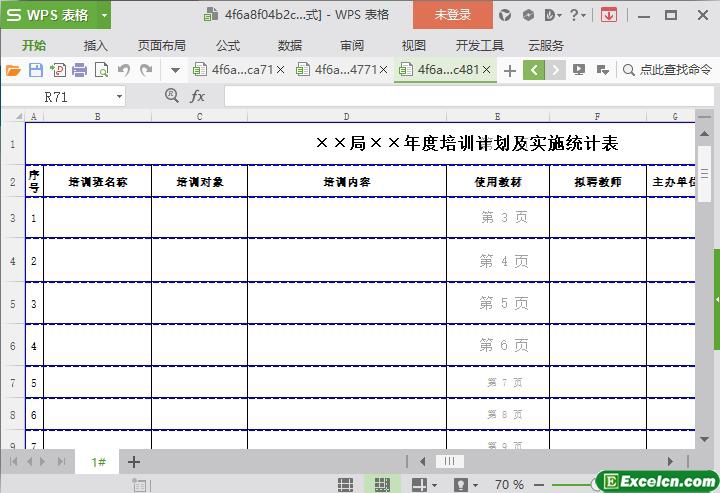Select the 1# sheet tab
The image size is (720, 493).
98,462
